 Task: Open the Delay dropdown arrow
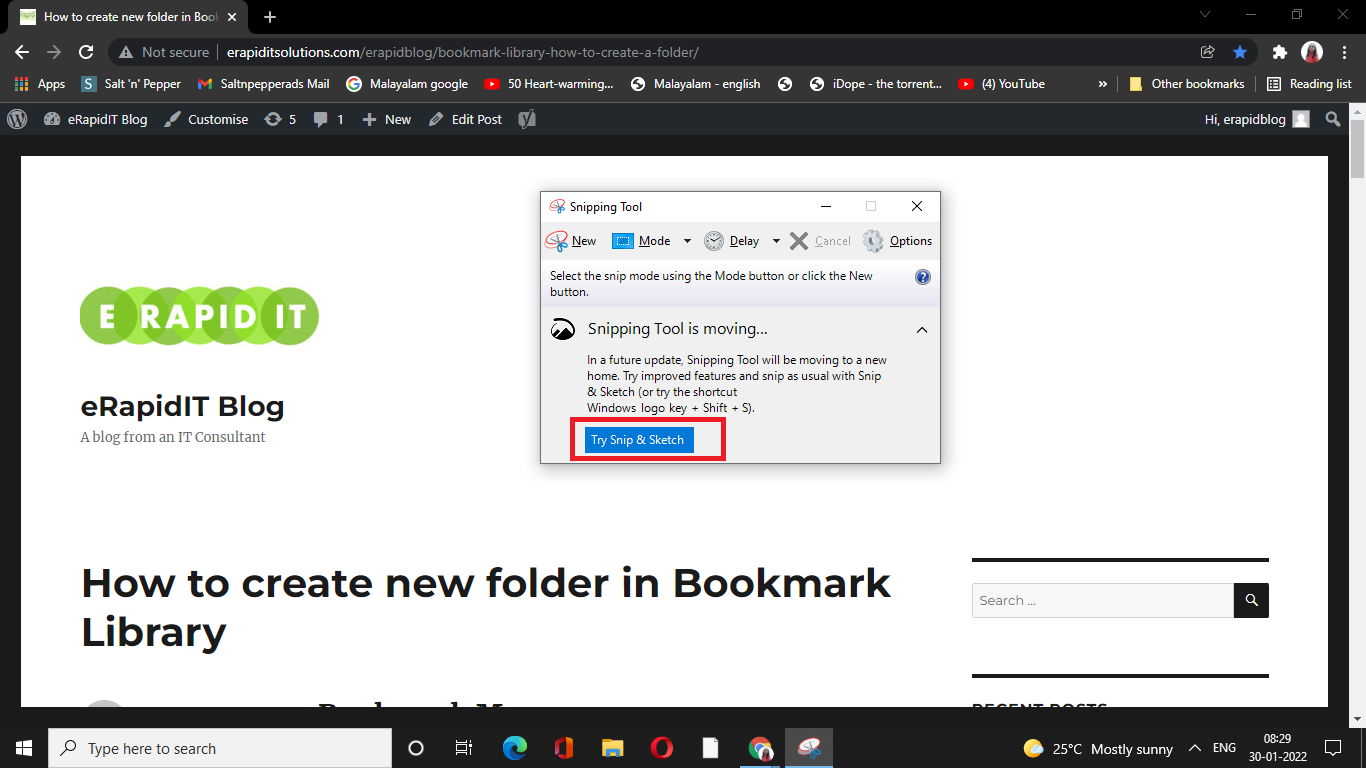pos(777,240)
